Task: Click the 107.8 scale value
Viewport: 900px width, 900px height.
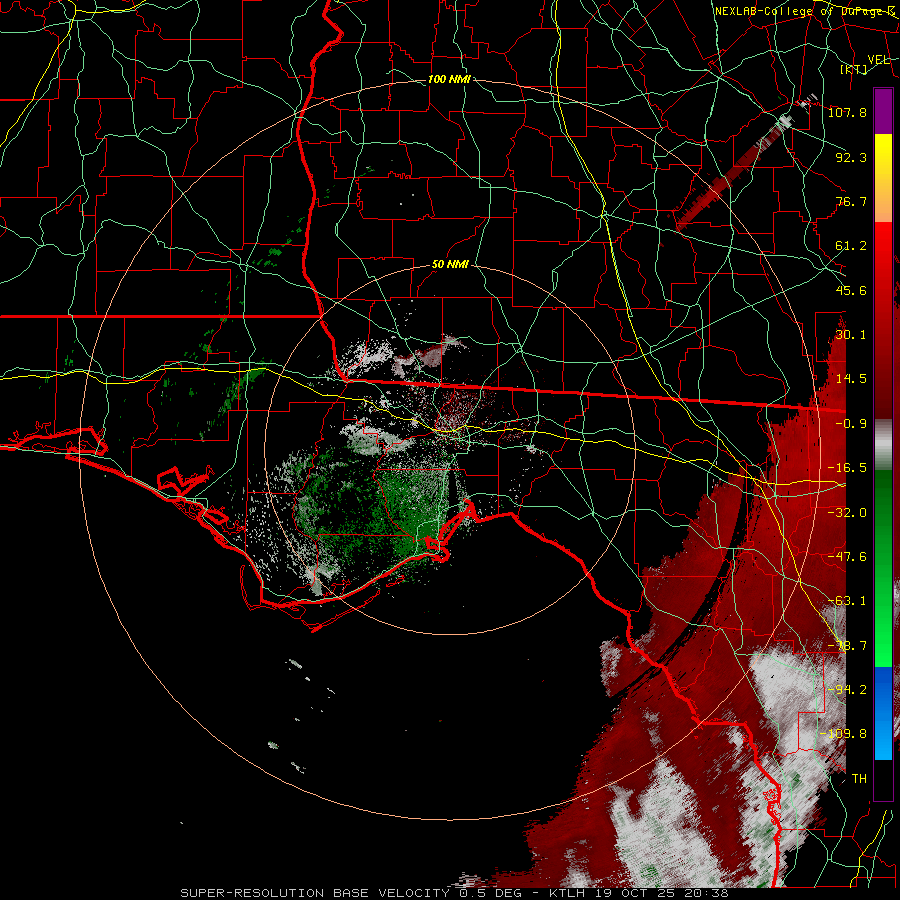Action: coord(847,112)
